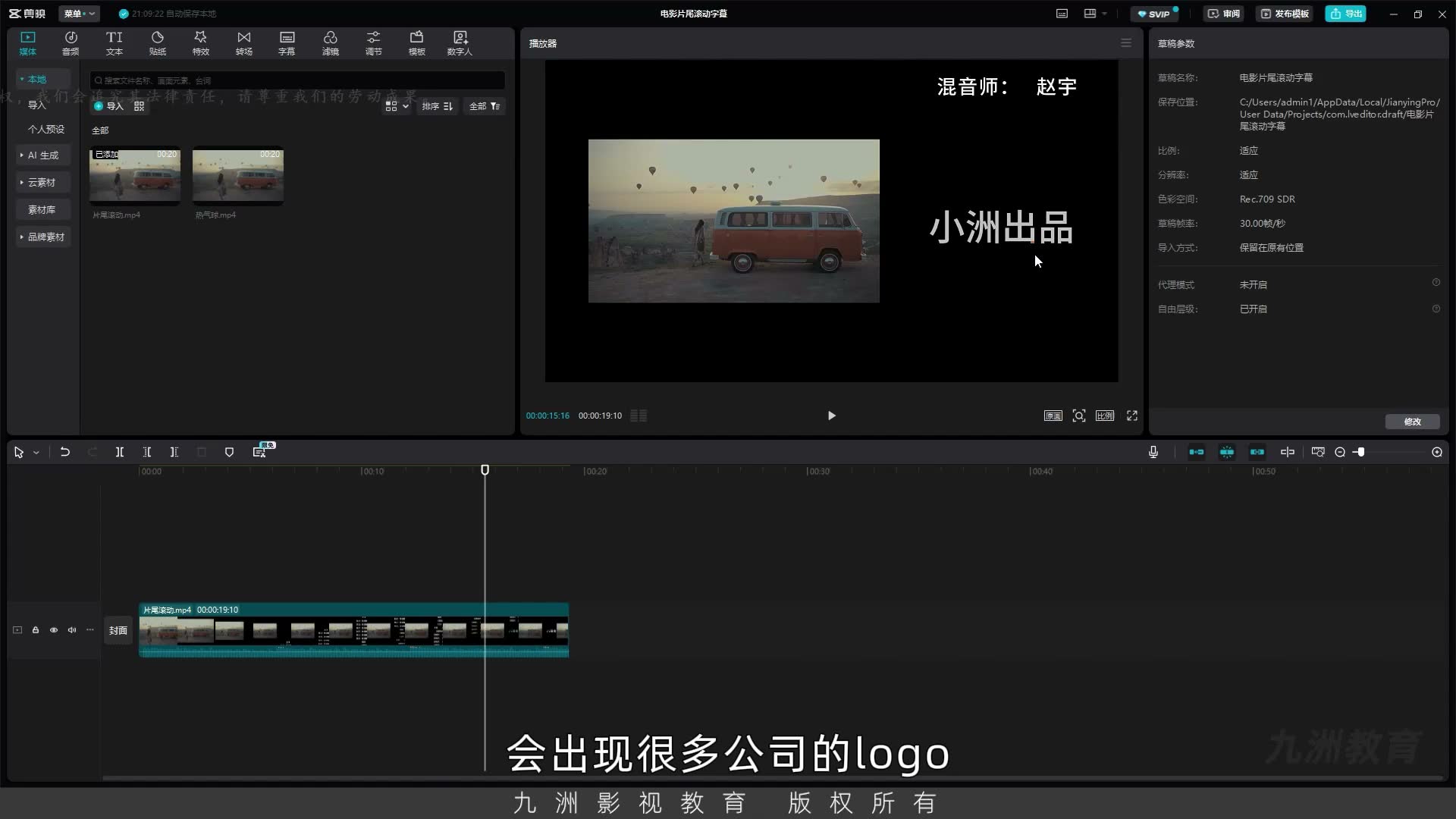Toggle preview axis in timeline toolbar
Screen dimensions: 1456x819
click(x=1288, y=452)
